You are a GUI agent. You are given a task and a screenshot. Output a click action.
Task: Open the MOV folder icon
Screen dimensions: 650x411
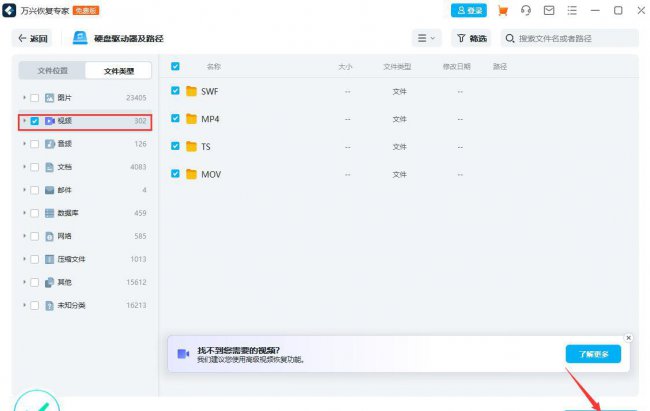(x=191, y=174)
